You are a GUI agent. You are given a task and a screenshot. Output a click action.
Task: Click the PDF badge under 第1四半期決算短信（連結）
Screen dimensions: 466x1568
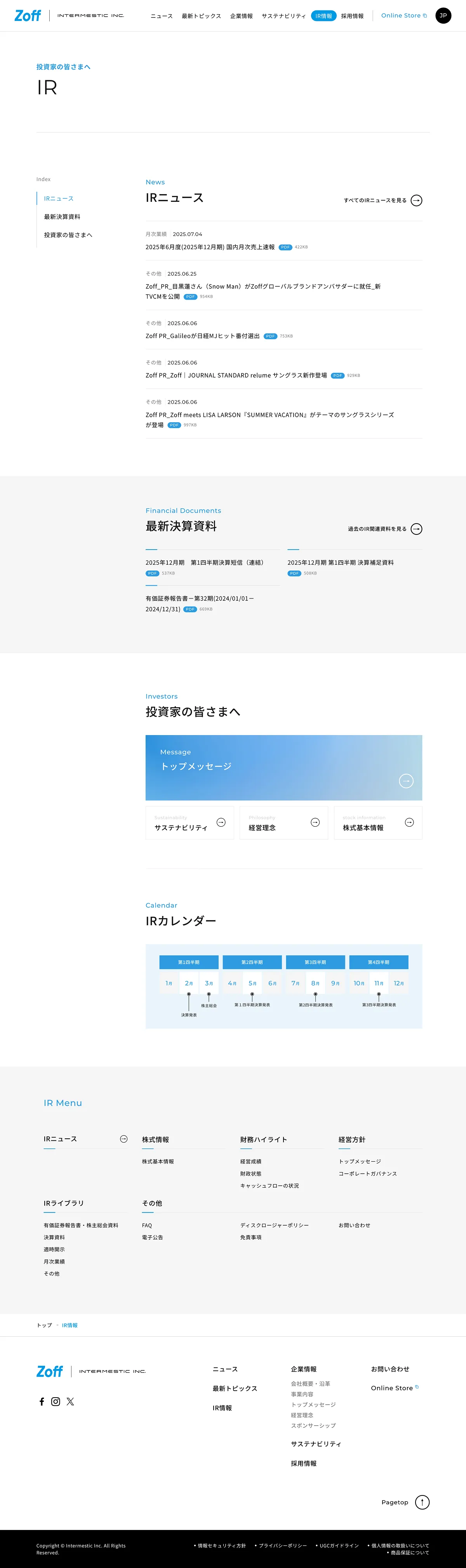click(152, 573)
